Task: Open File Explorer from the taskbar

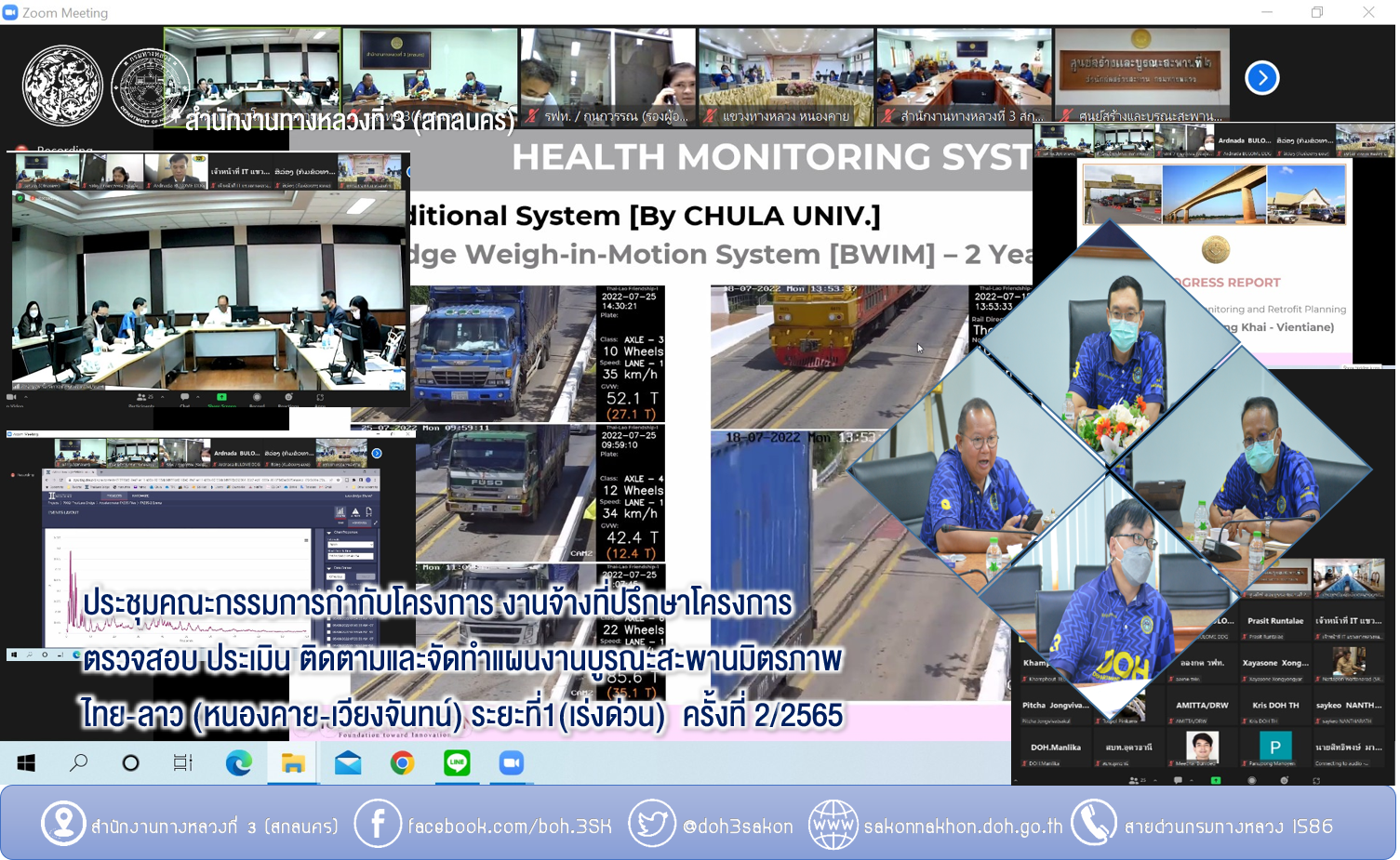Action: tap(293, 763)
